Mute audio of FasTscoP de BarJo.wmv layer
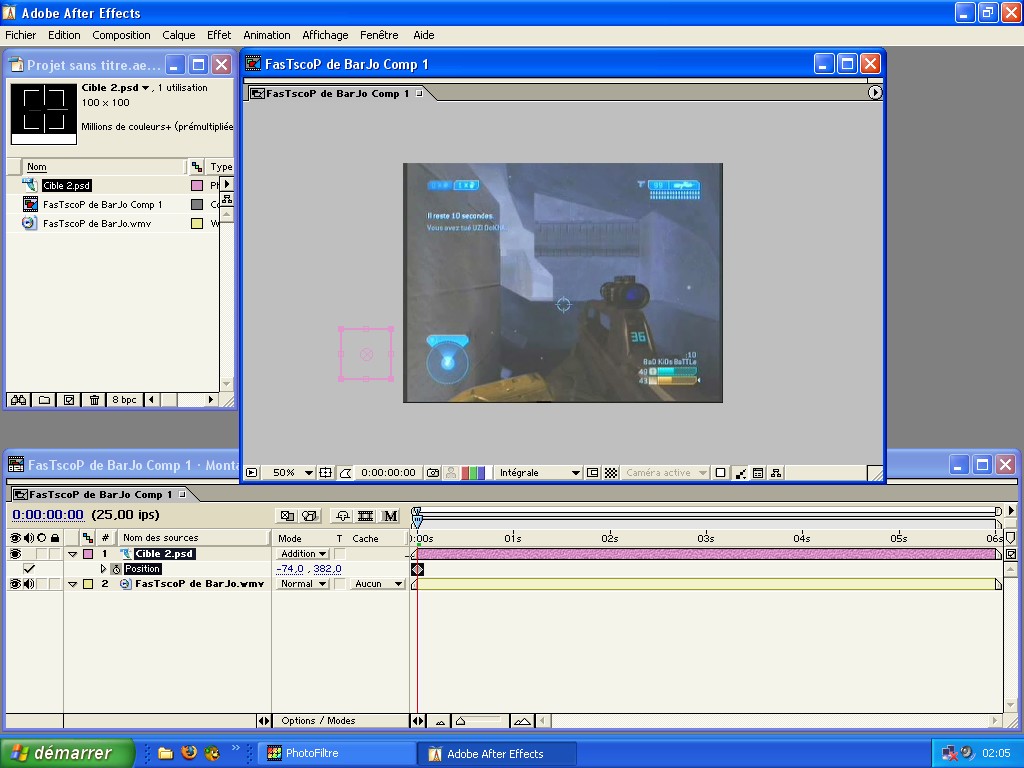This screenshot has width=1024, height=768. (29, 584)
